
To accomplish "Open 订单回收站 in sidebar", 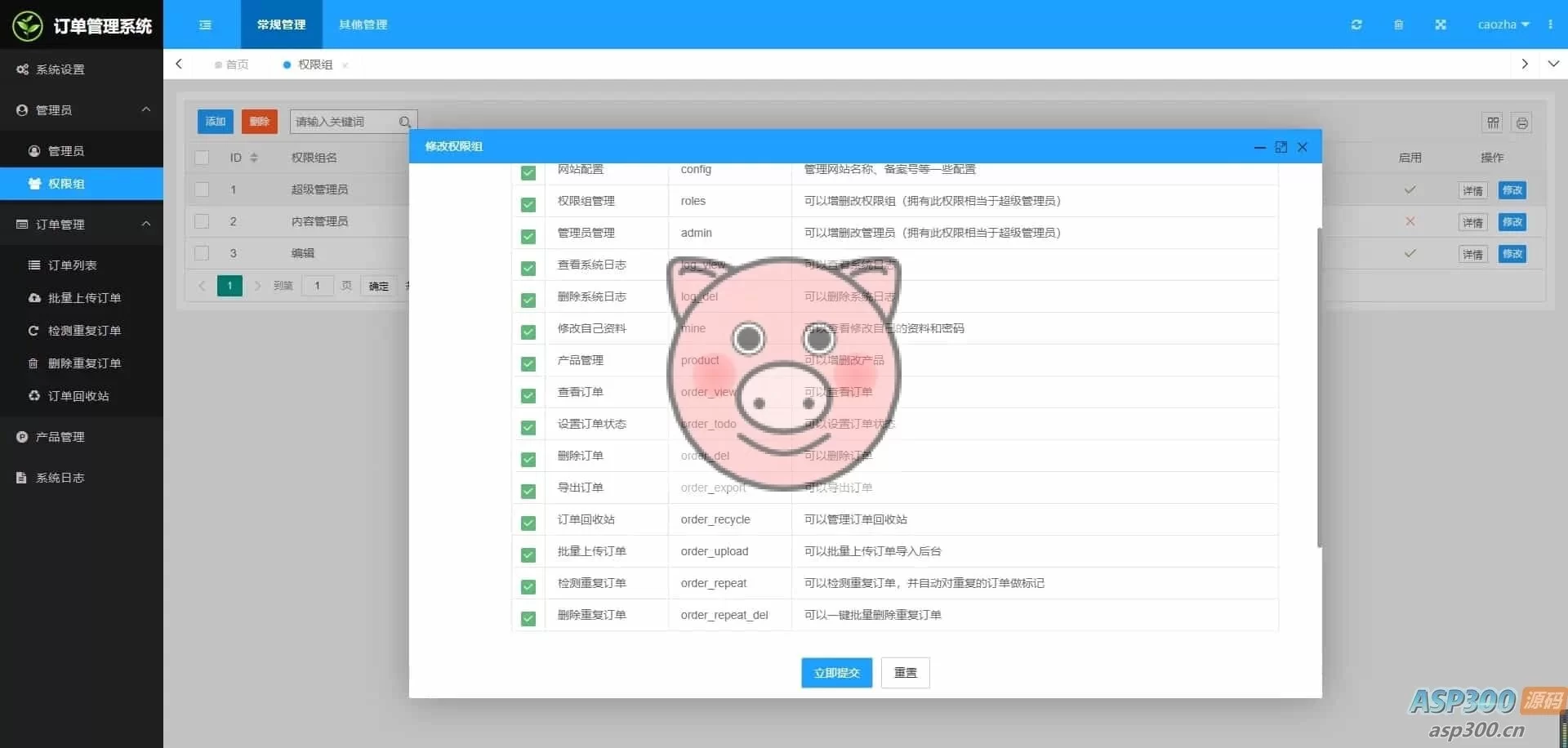I will [x=82, y=396].
